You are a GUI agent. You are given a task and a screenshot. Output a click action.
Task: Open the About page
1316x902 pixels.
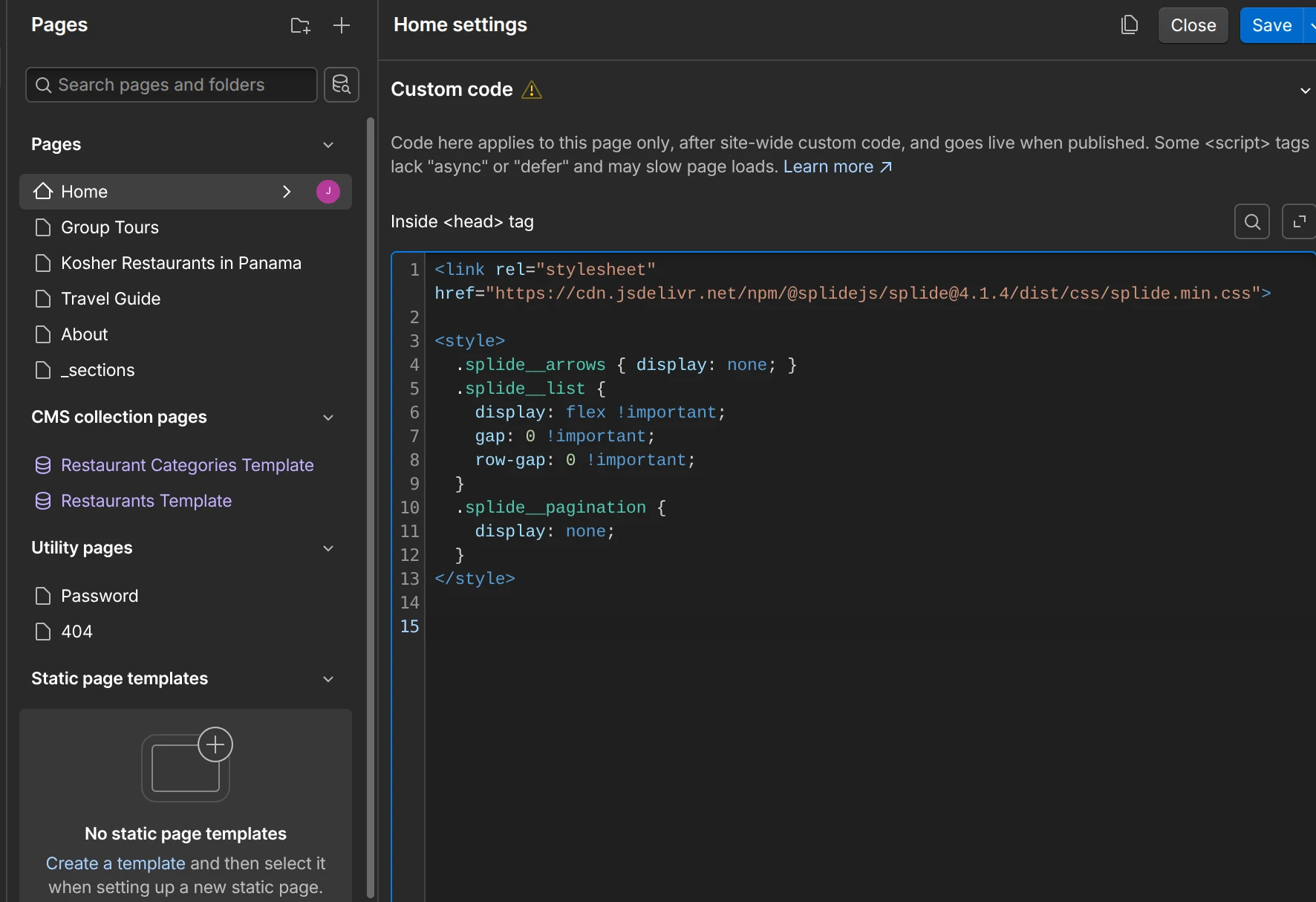[x=85, y=334]
